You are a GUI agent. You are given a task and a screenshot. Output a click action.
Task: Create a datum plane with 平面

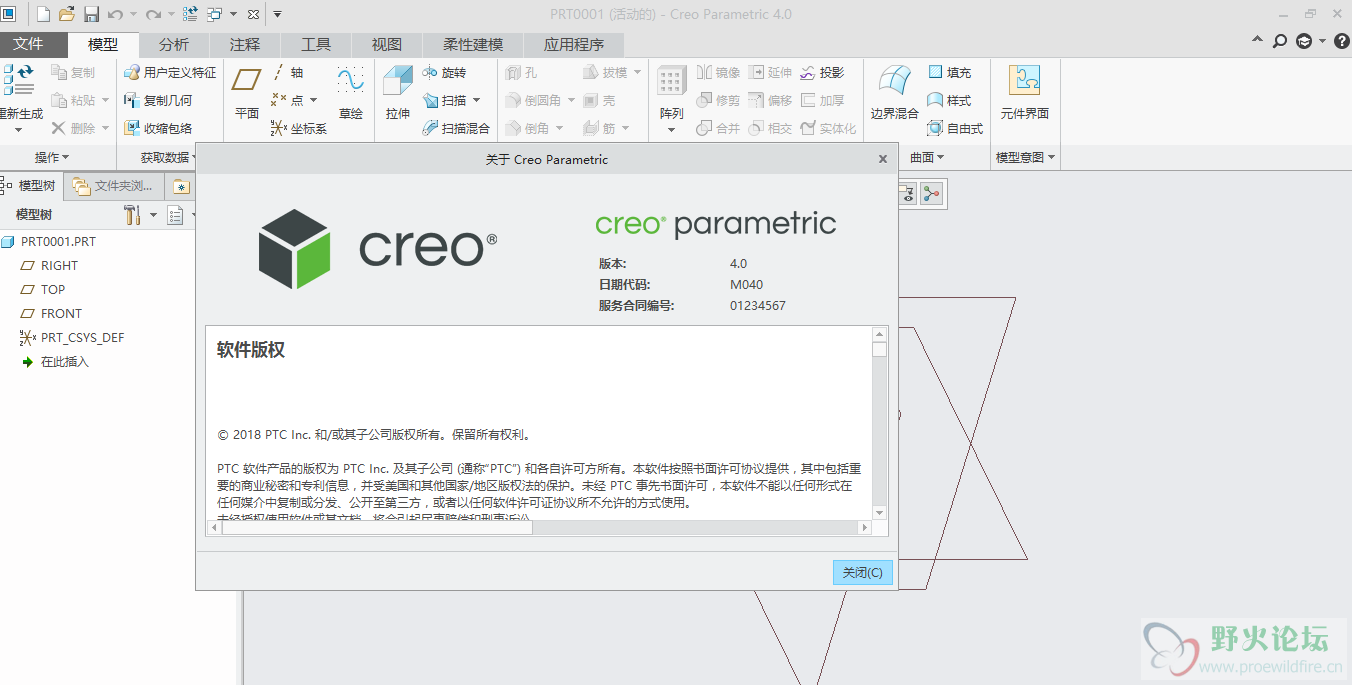pyautogui.click(x=247, y=94)
